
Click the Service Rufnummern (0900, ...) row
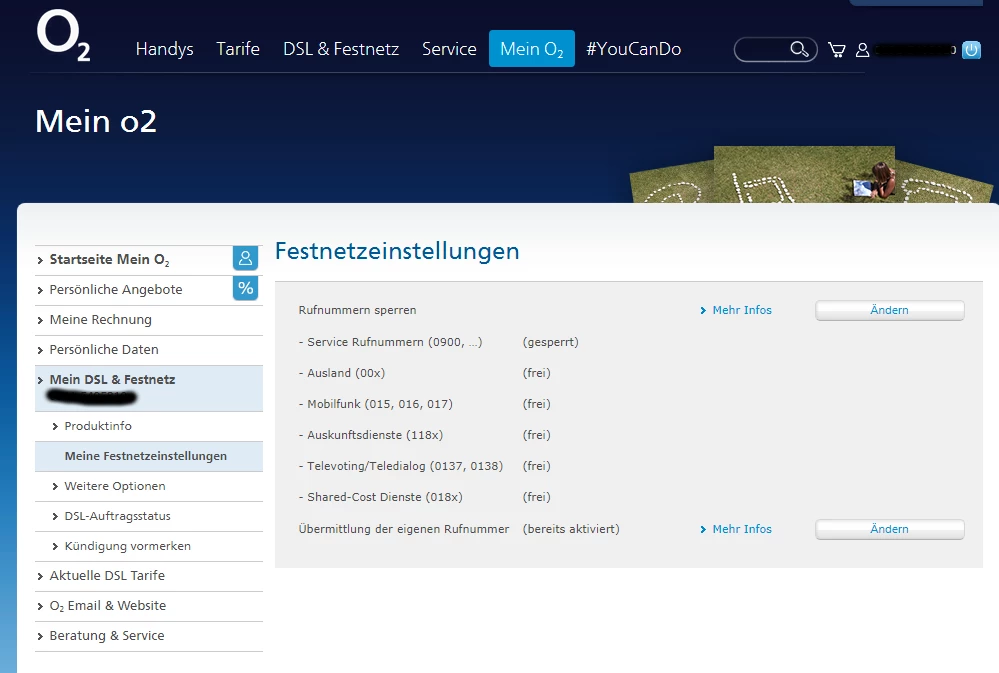[x=391, y=342]
